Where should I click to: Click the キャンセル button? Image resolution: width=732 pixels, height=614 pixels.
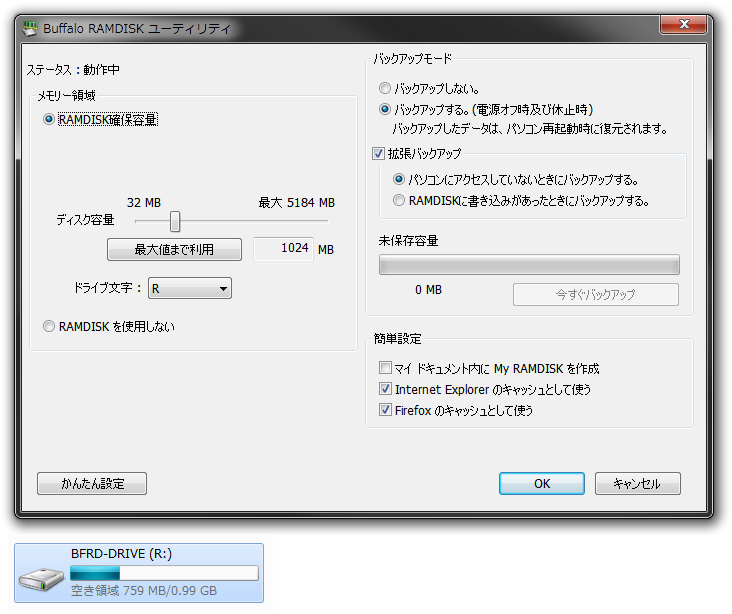[637, 483]
